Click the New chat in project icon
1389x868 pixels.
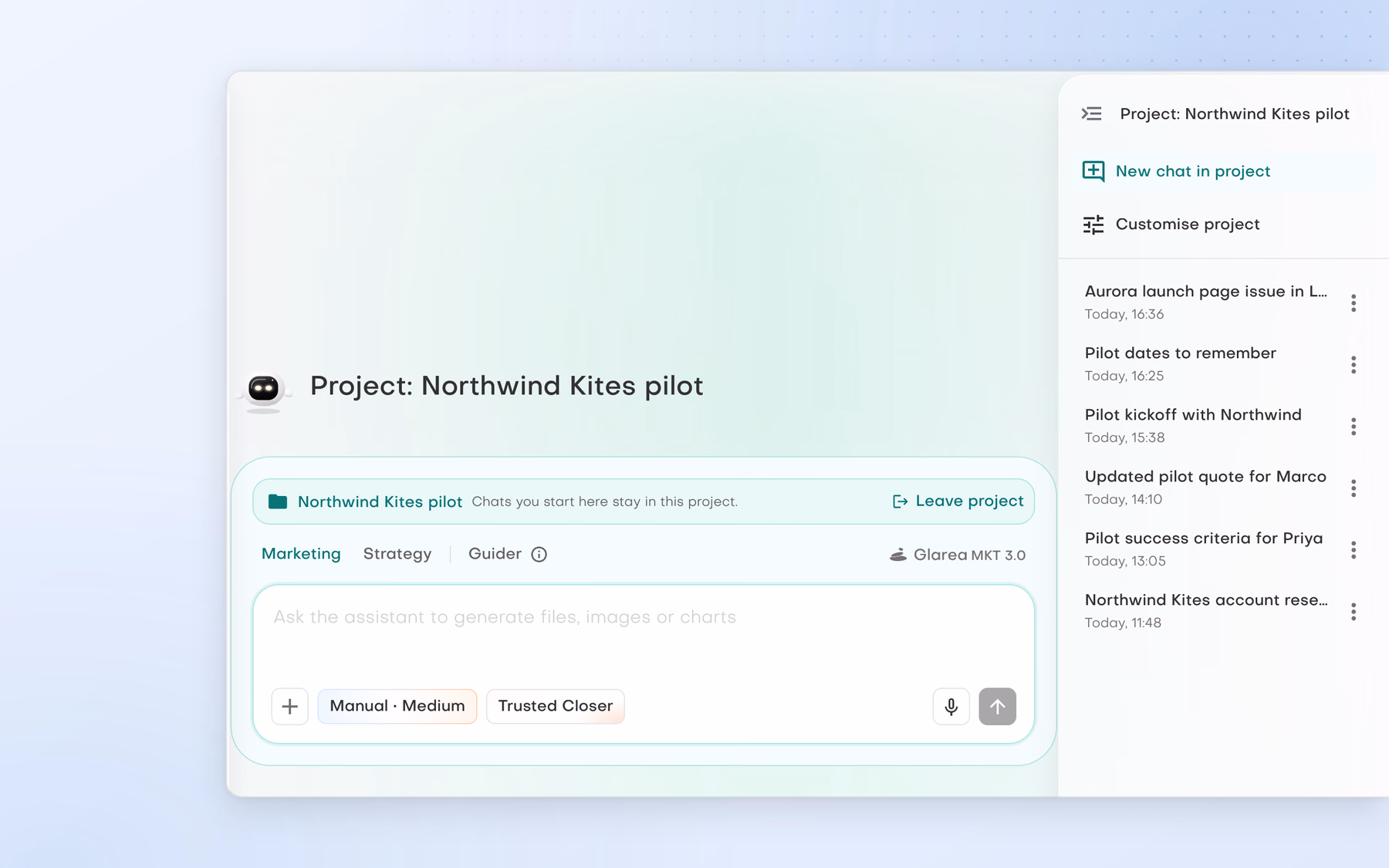pos(1093,171)
